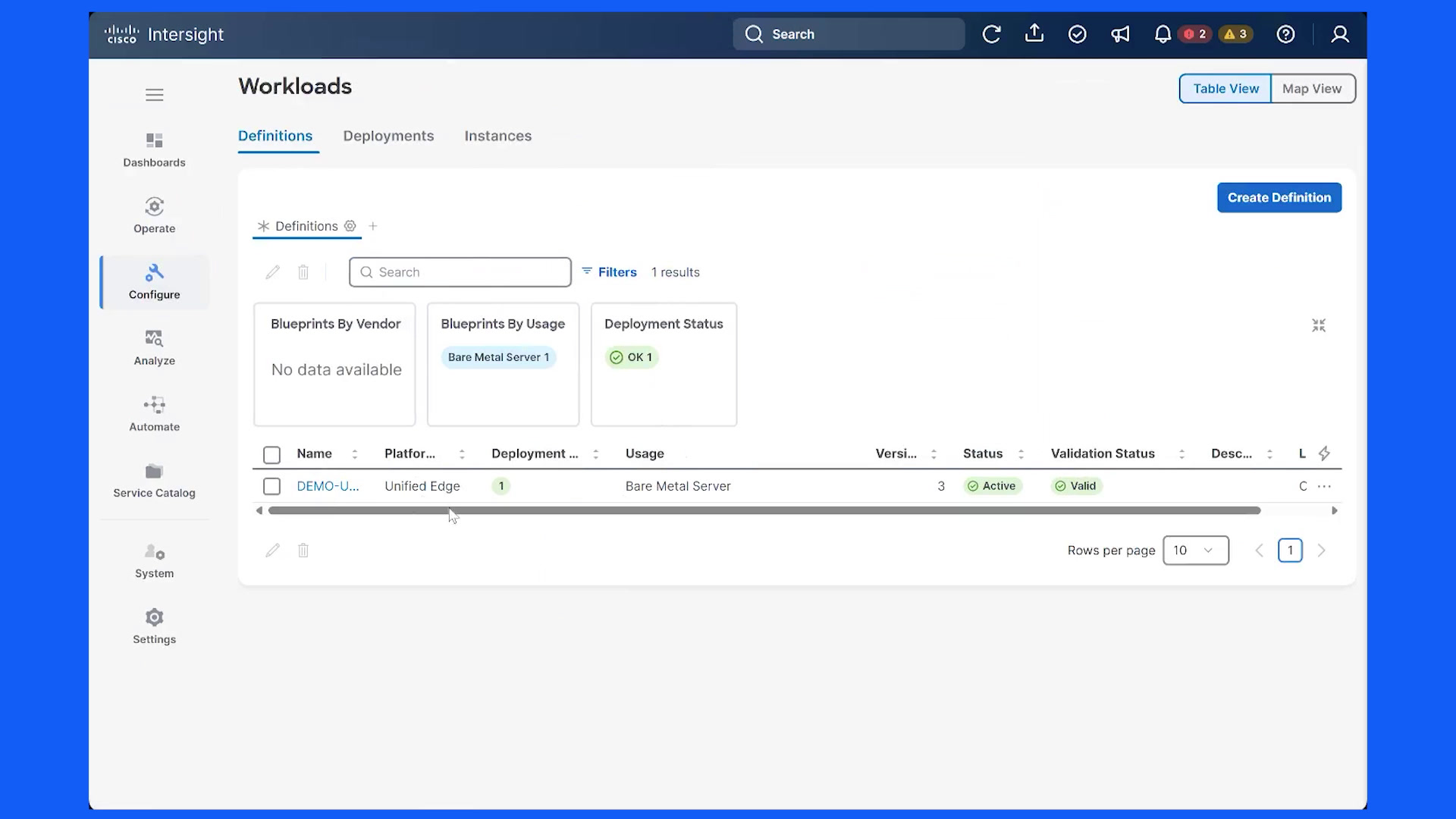Open the announcements megaphone icon
This screenshot has width=1456, height=819.
[x=1120, y=34]
